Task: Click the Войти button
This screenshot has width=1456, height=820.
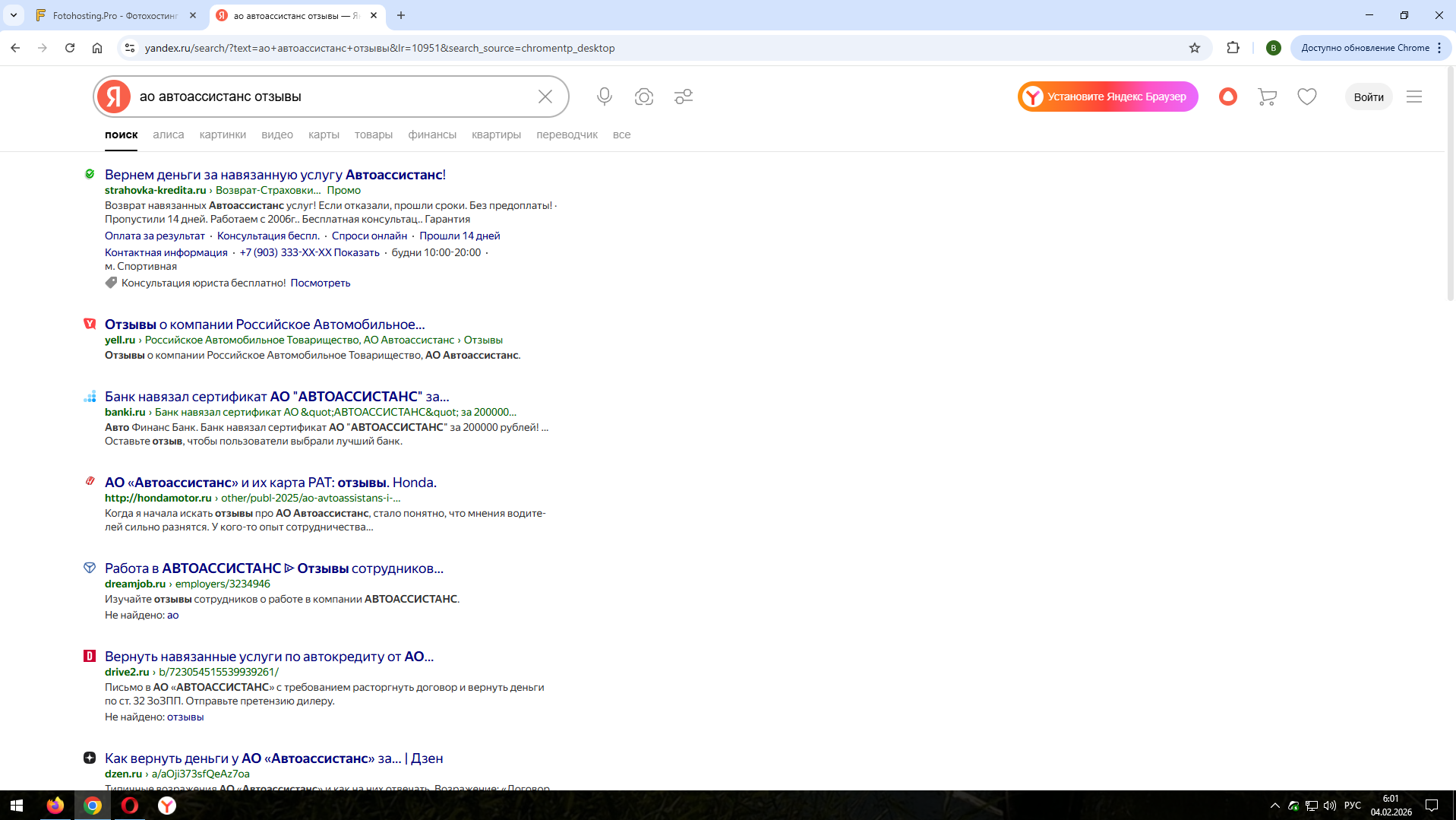Action: tap(1369, 97)
